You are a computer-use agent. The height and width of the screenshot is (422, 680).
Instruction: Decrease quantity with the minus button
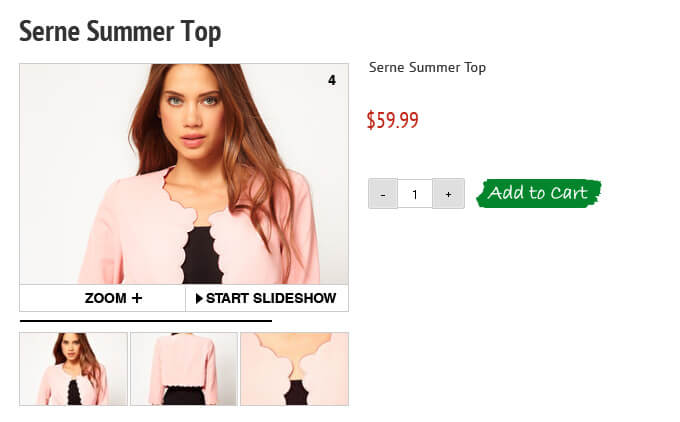383,193
